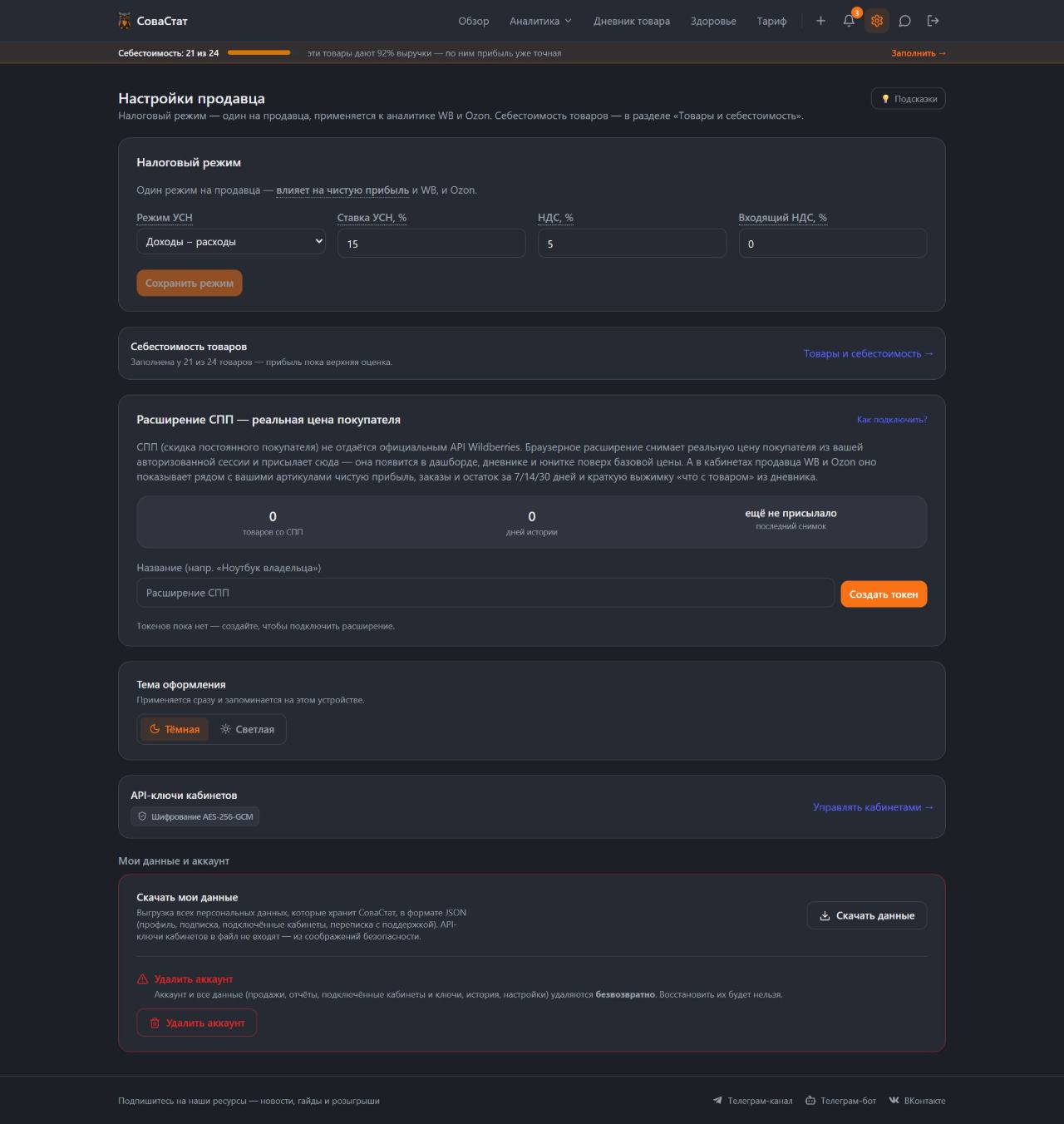Click the НДС, % input field
The image size is (1064, 1124).
pos(632,244)
